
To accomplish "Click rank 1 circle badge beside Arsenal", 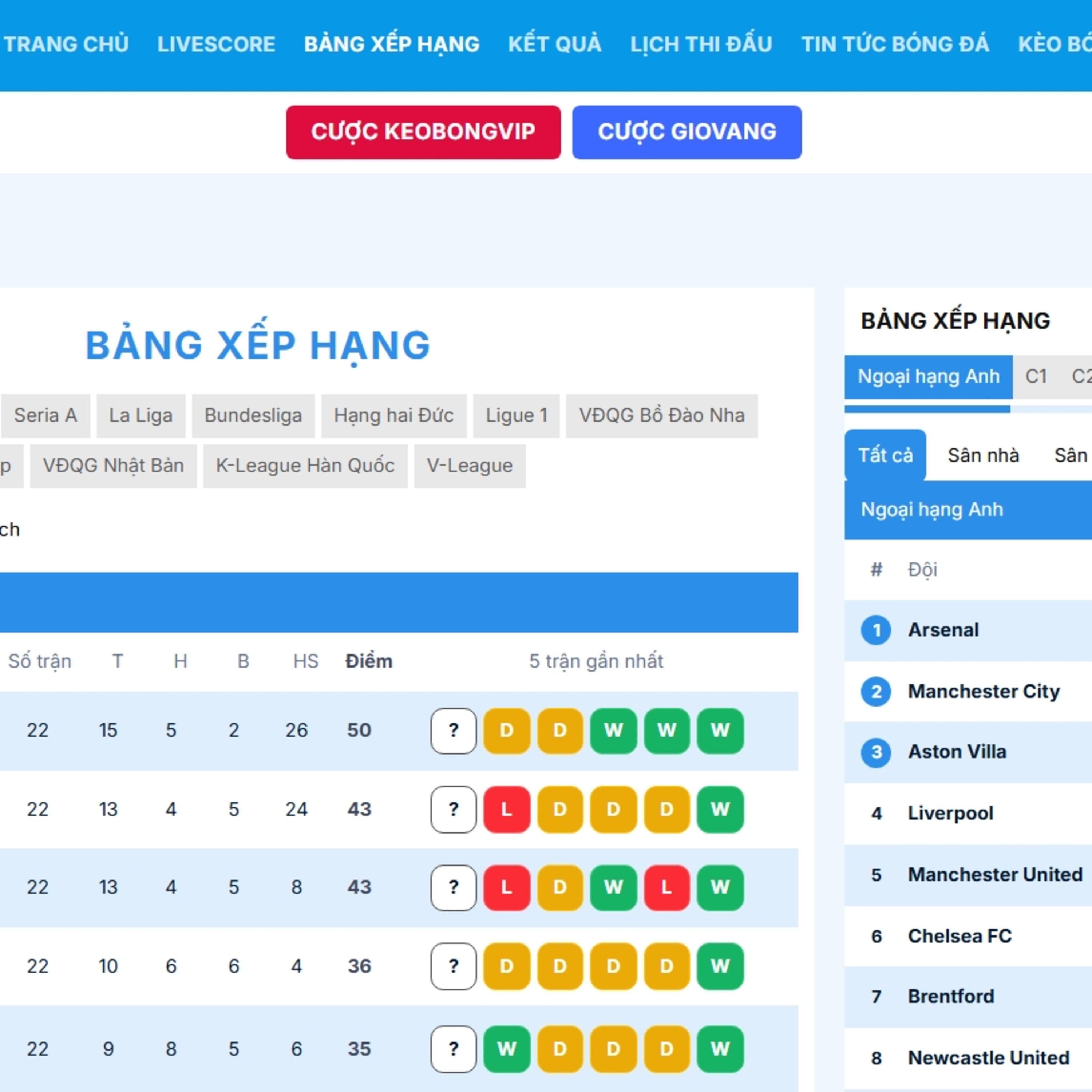I will 876,630.
